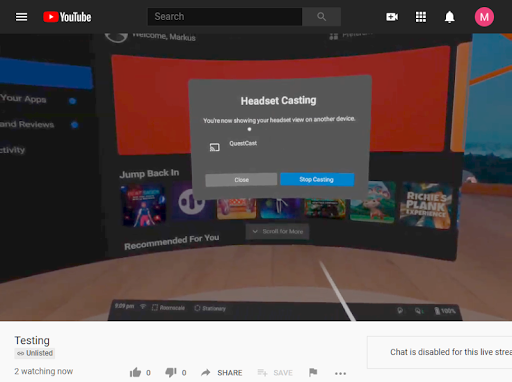Open the create video camera icon
This screenshot has height=382, width=512.
coord(392,17)
